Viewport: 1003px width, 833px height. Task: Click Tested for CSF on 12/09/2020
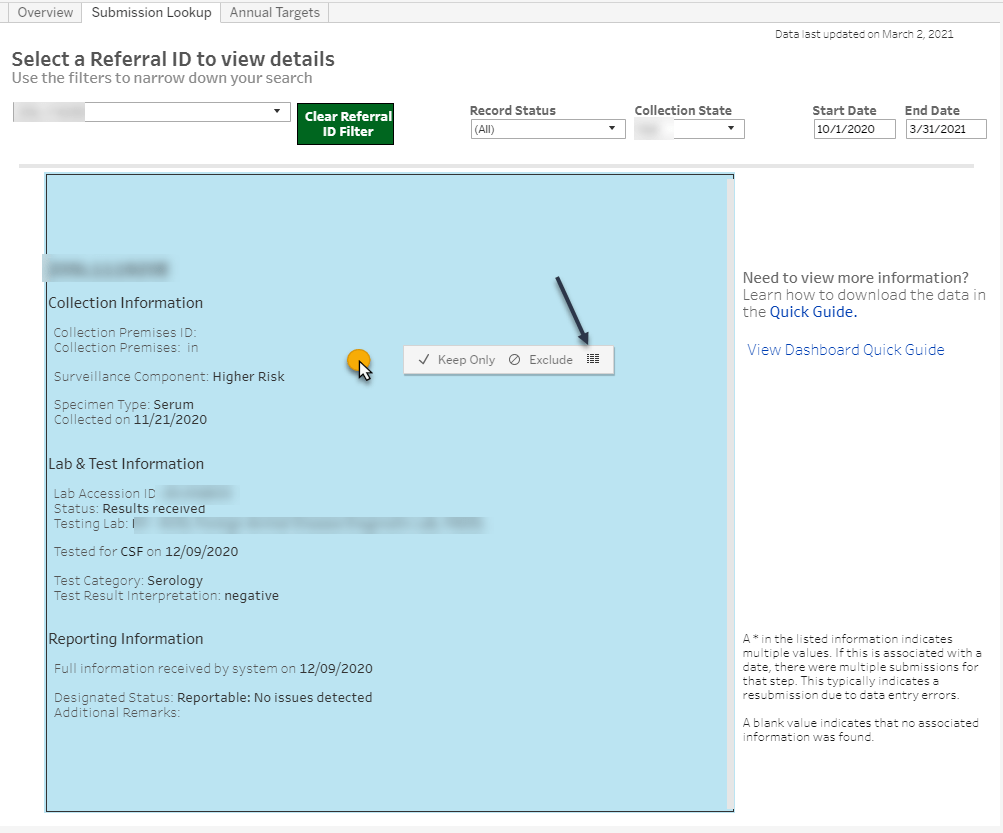(x=146, y=551)
